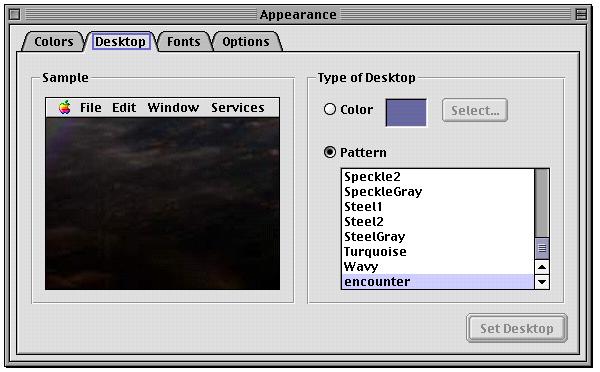This screenshot has height=372, width=600.
Task: Click the Desktop tab
Action: [120, 41]
